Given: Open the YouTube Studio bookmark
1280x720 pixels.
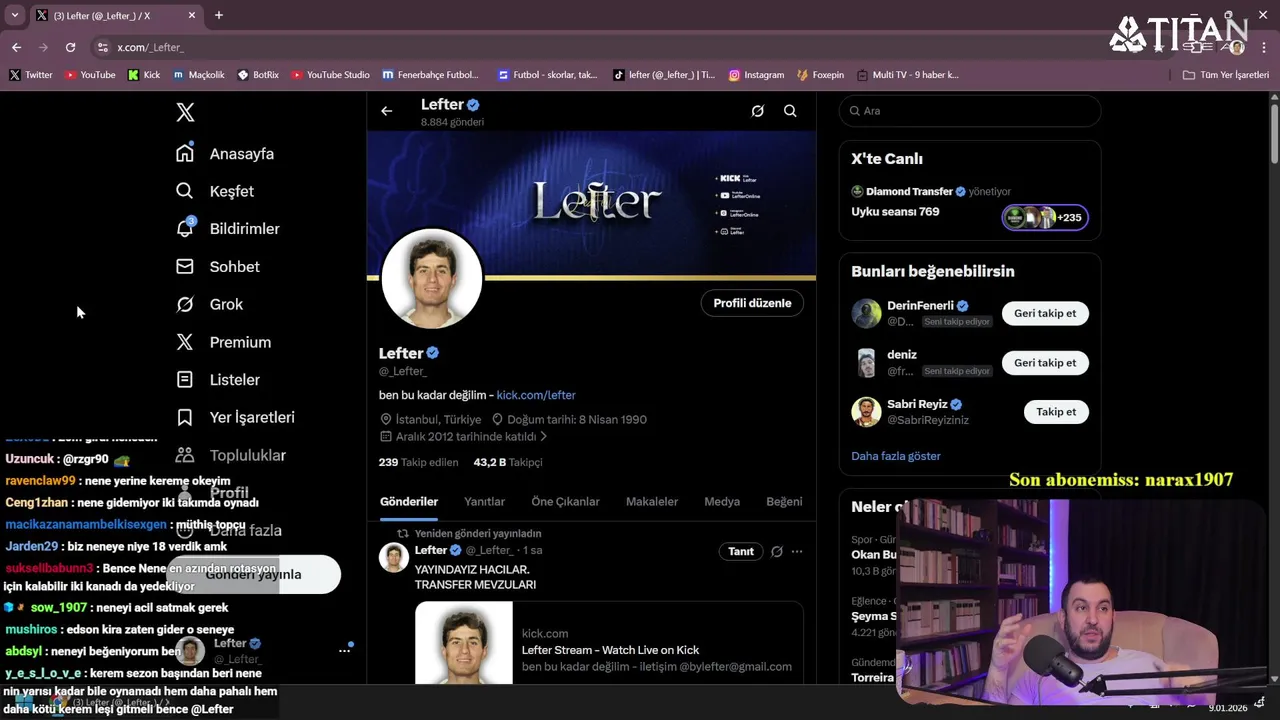Looking at the screenshot, I should point(330,75).
